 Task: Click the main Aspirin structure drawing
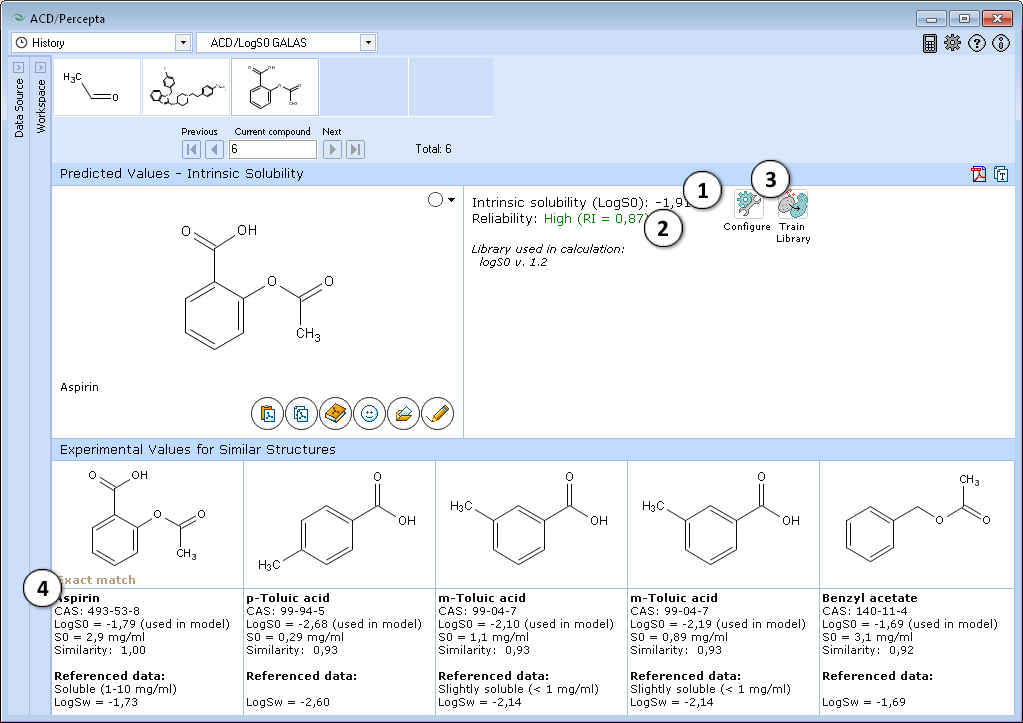[x=258, y=286]
